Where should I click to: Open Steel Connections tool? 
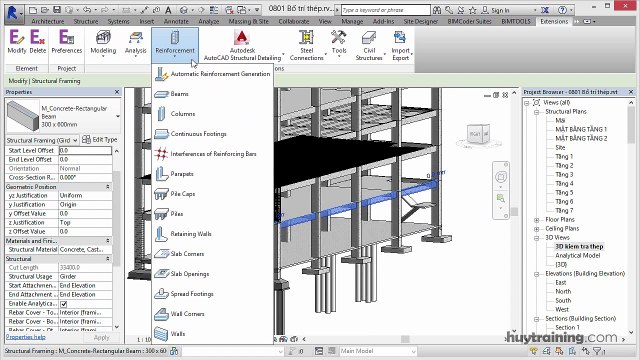[307, 46]
